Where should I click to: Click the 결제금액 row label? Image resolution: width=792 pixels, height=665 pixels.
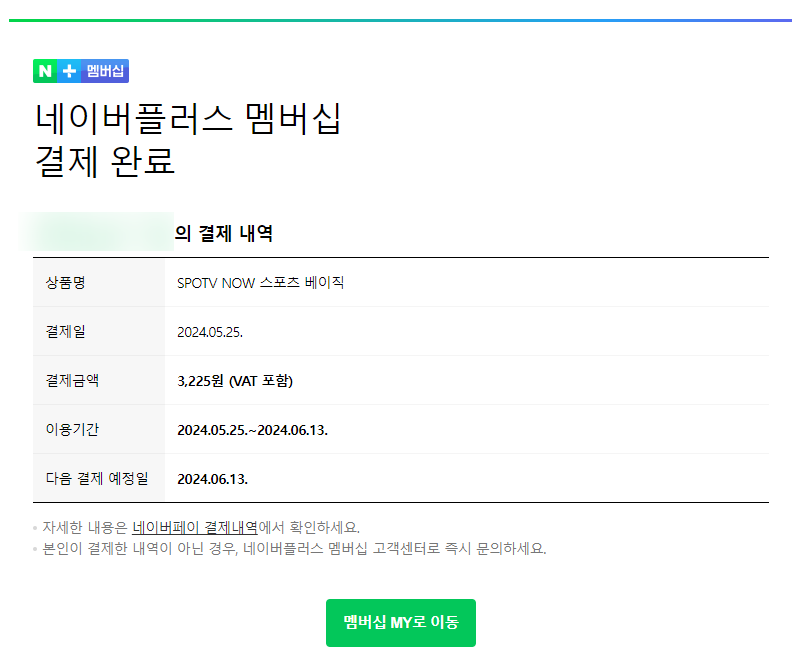(x=72, y=380)
